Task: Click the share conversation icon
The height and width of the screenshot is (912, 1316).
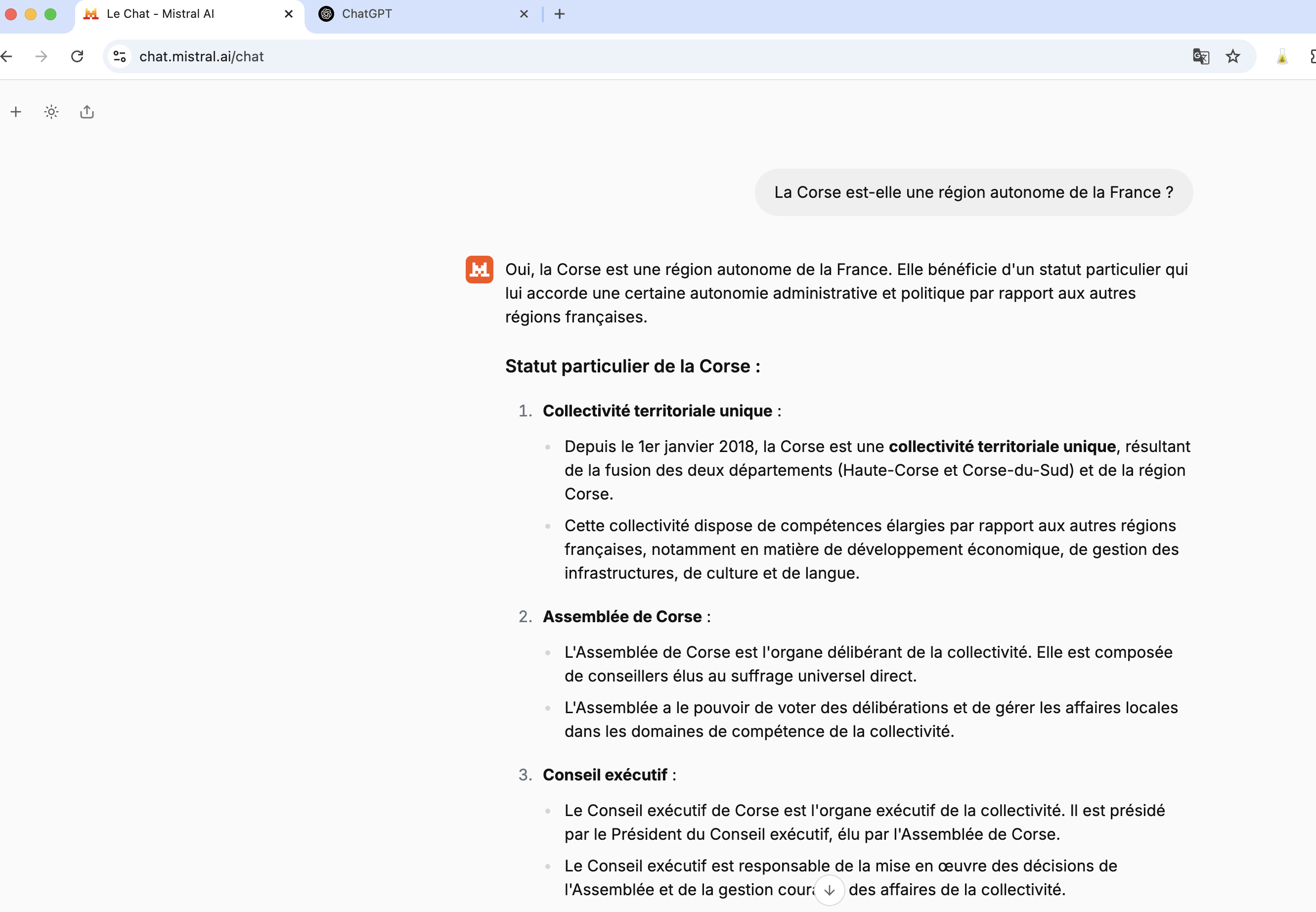Action: 87,112
